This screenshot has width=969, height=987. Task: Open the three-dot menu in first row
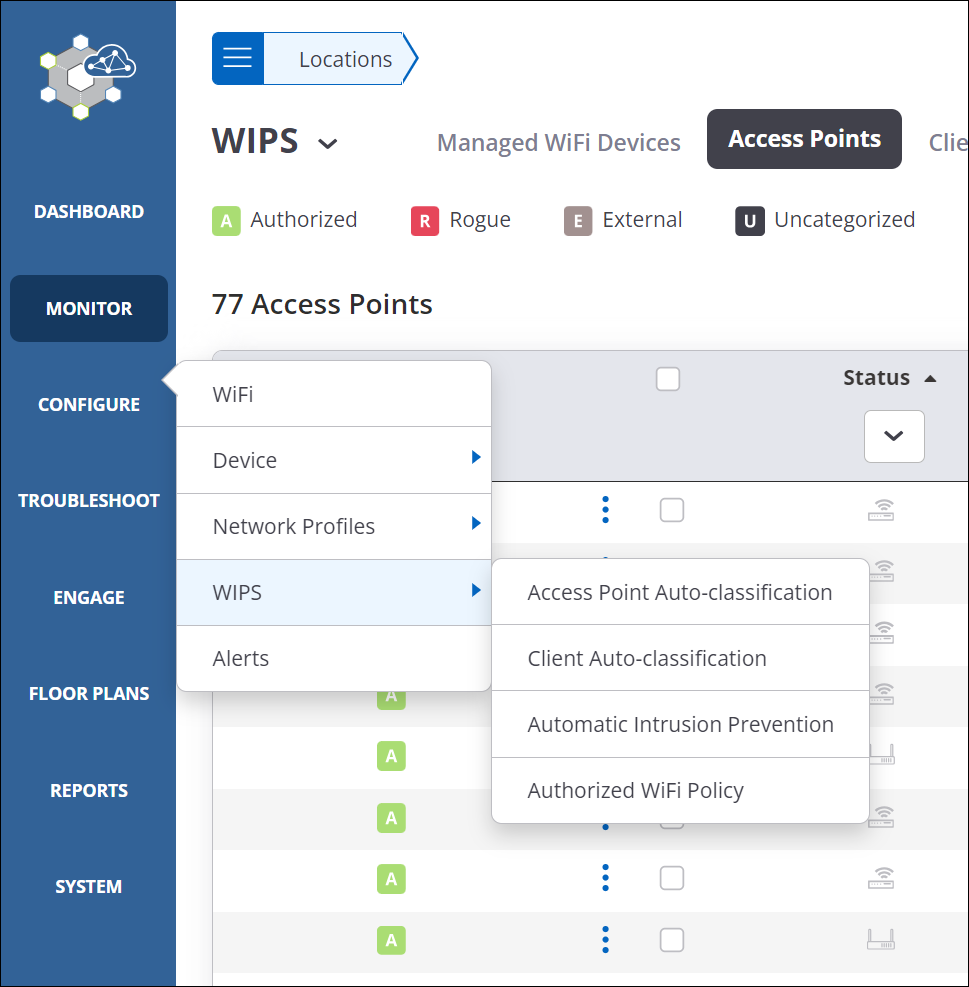click(605, 510)
